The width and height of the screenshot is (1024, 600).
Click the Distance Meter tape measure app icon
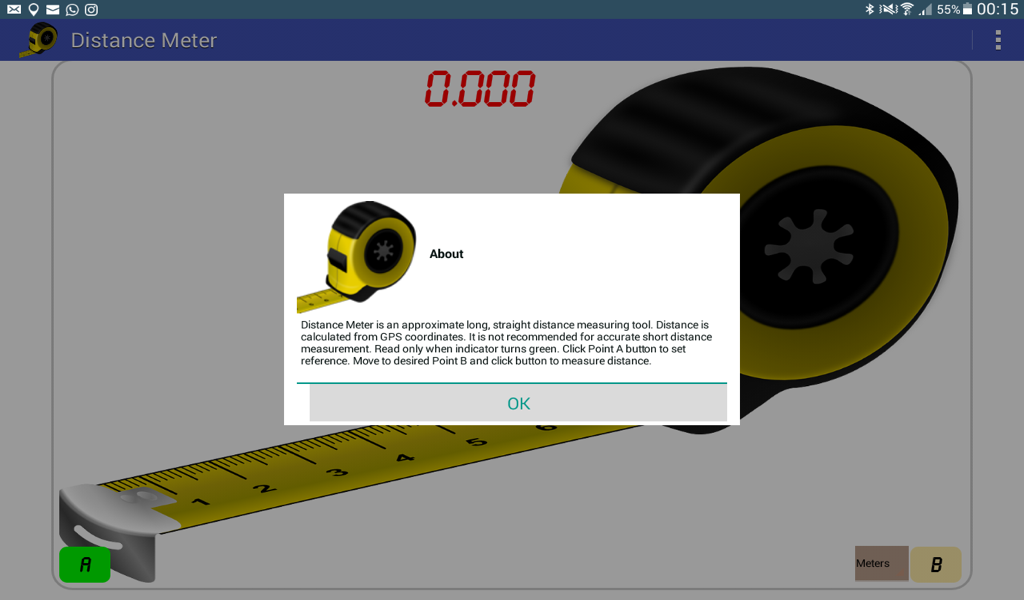coord(40,40)
